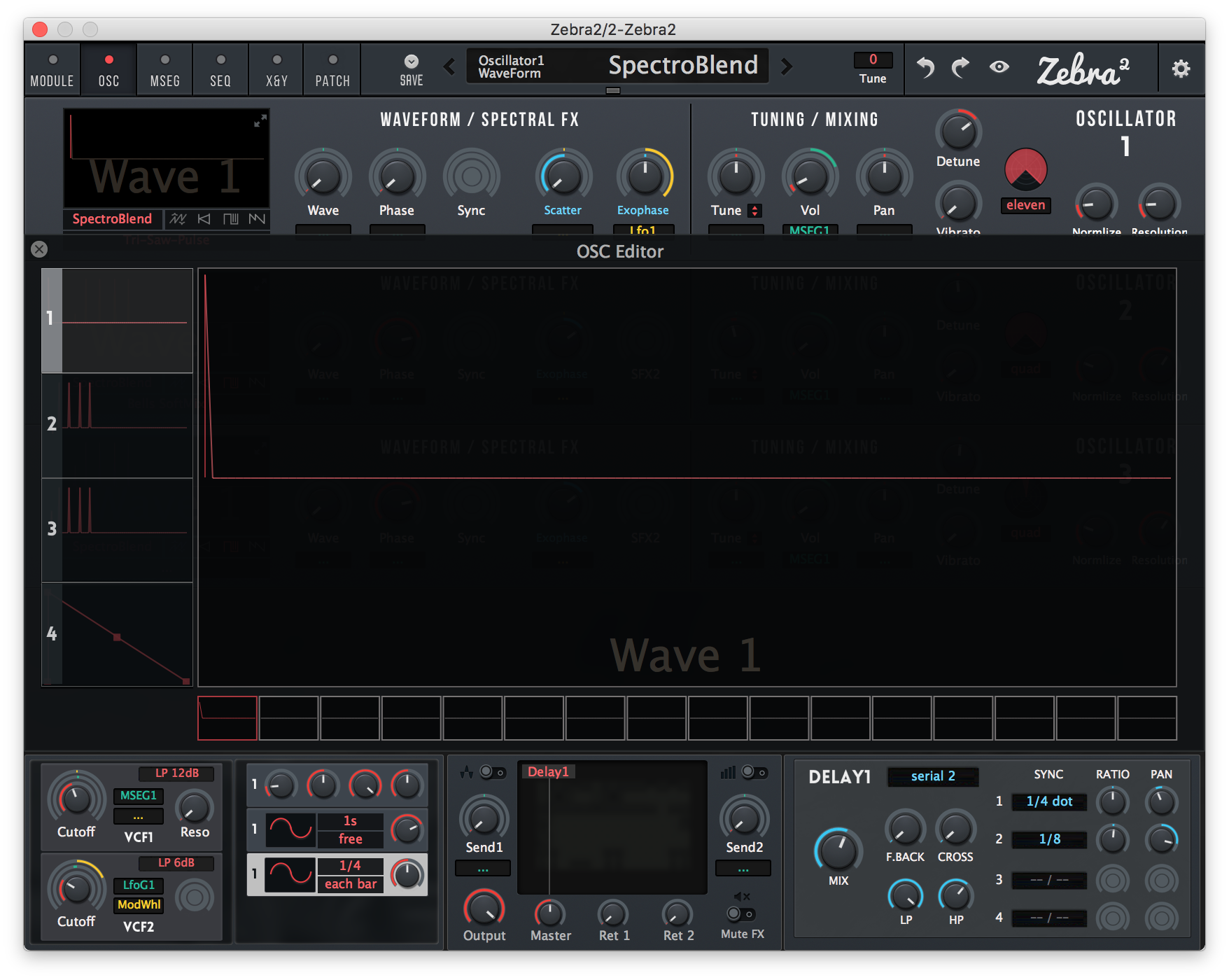
Task: Select waveform thumbnail 3 in the OSC Editor
Action: point(117,530)
